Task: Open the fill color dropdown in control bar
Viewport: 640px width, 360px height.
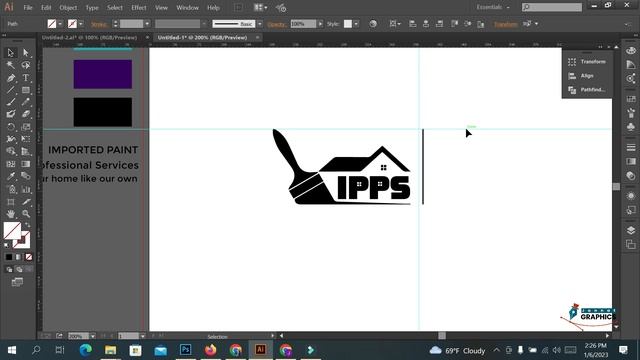Action: [x=60, y=24]
